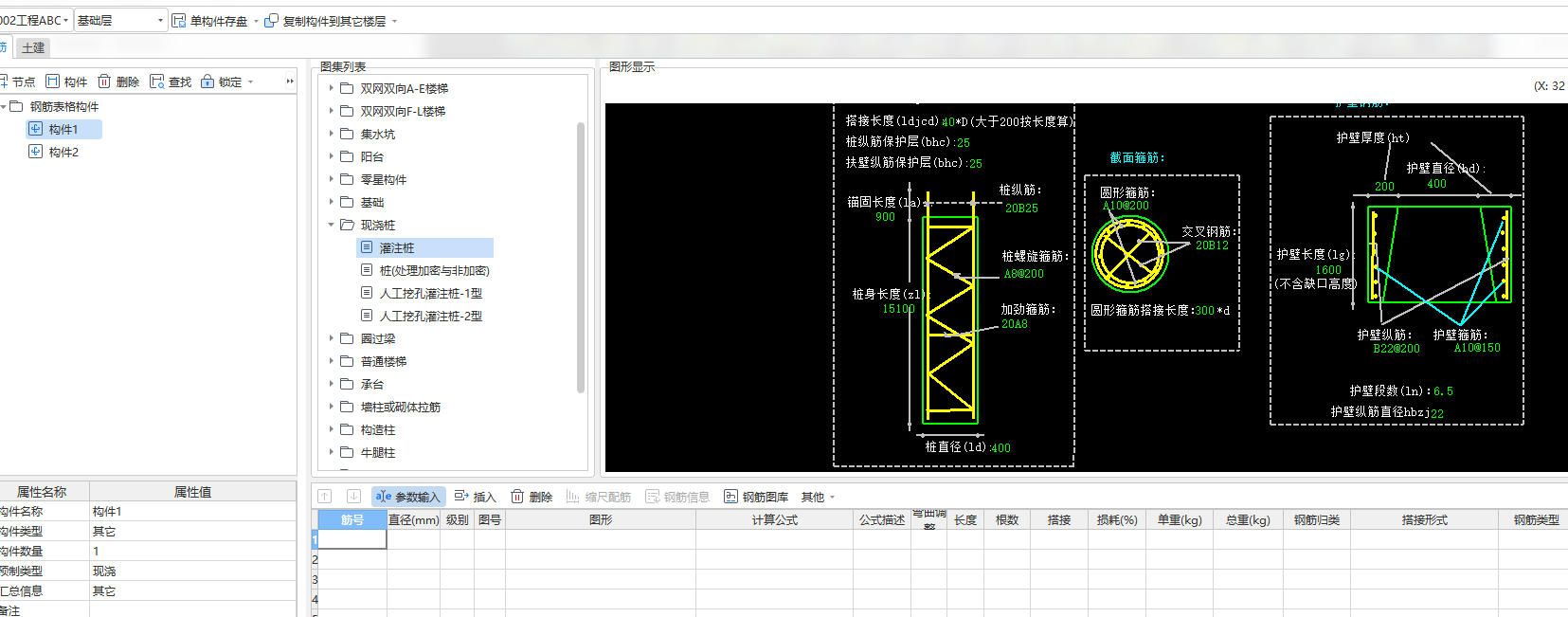Screen dimensions: 1568x617
Task: Click the 钢筋信息 icon
Action: point(652,497)
